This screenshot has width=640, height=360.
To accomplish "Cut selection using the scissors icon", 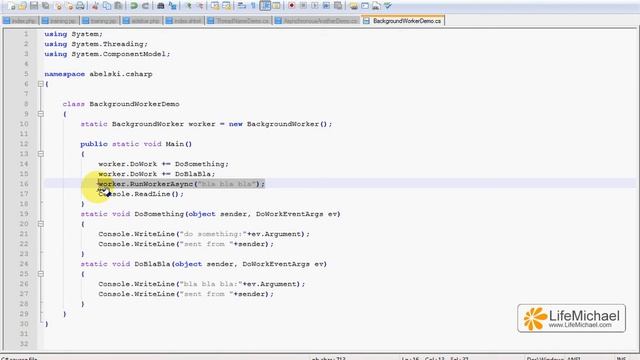I will click(x=95, y=6).
